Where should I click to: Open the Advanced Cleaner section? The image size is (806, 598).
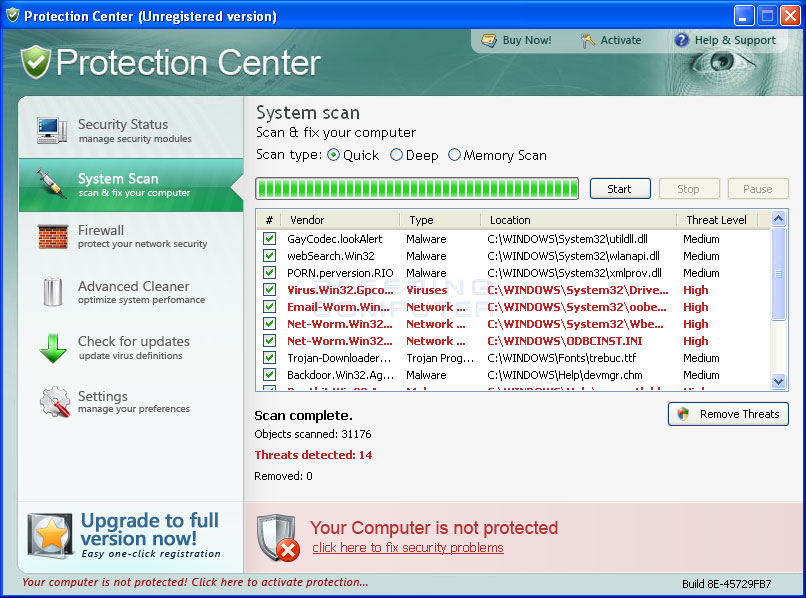point(131,292)
